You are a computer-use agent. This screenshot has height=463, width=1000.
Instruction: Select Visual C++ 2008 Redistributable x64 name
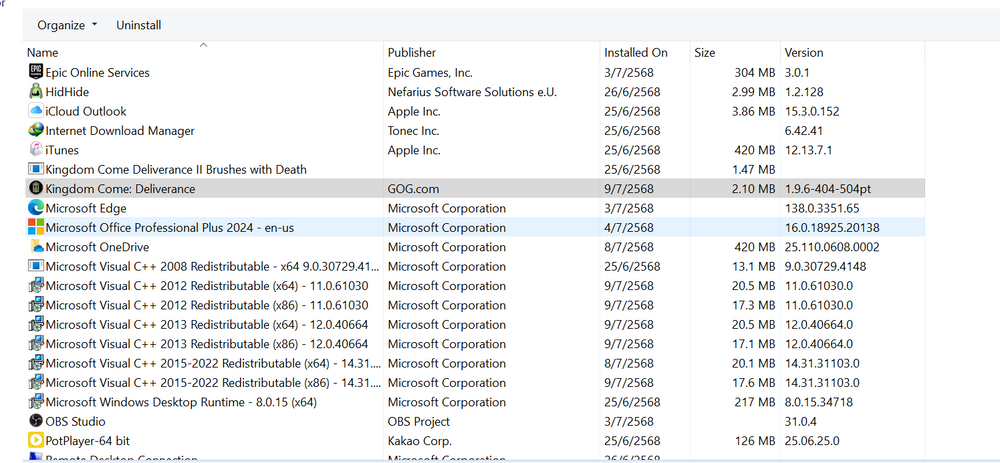click(x=213, y=267)
